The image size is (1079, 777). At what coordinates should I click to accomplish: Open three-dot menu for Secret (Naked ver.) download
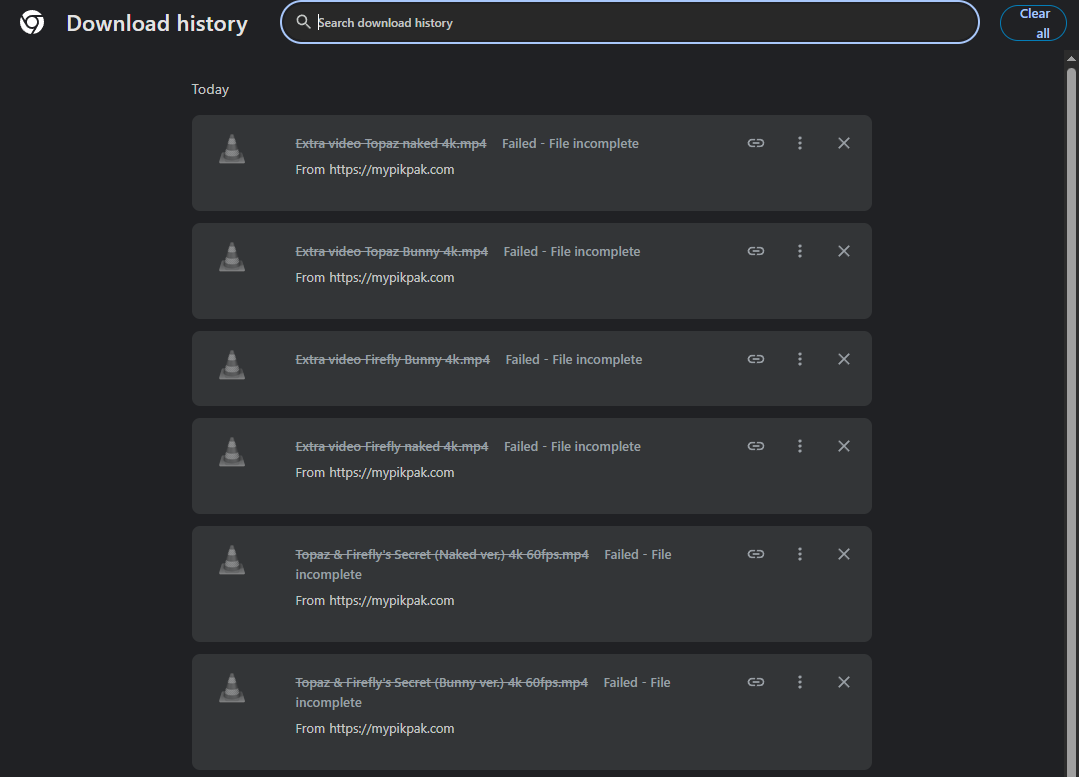(800, 554)
